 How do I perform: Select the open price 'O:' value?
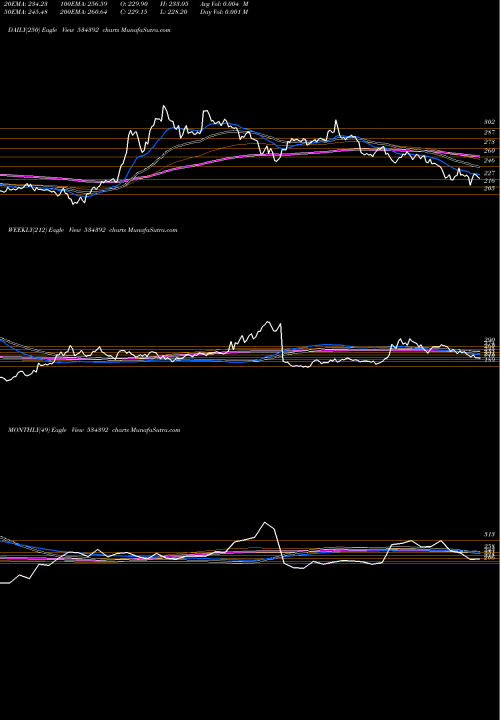pyautogui.click(x=134, y=4)
